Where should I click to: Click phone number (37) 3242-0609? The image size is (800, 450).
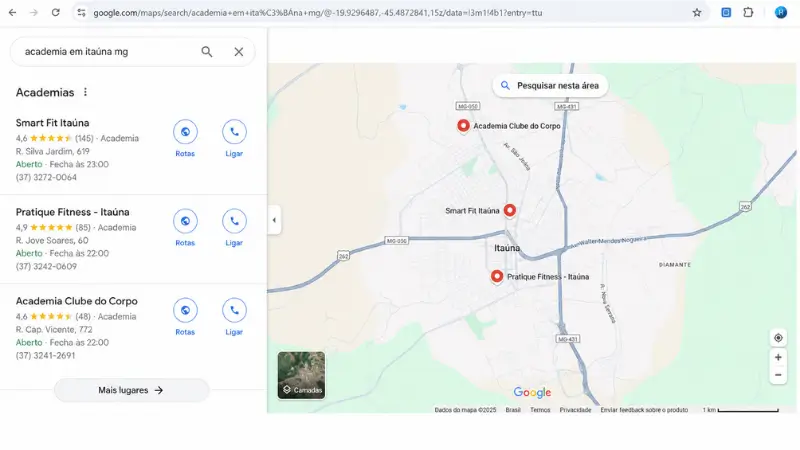[46, 266]
